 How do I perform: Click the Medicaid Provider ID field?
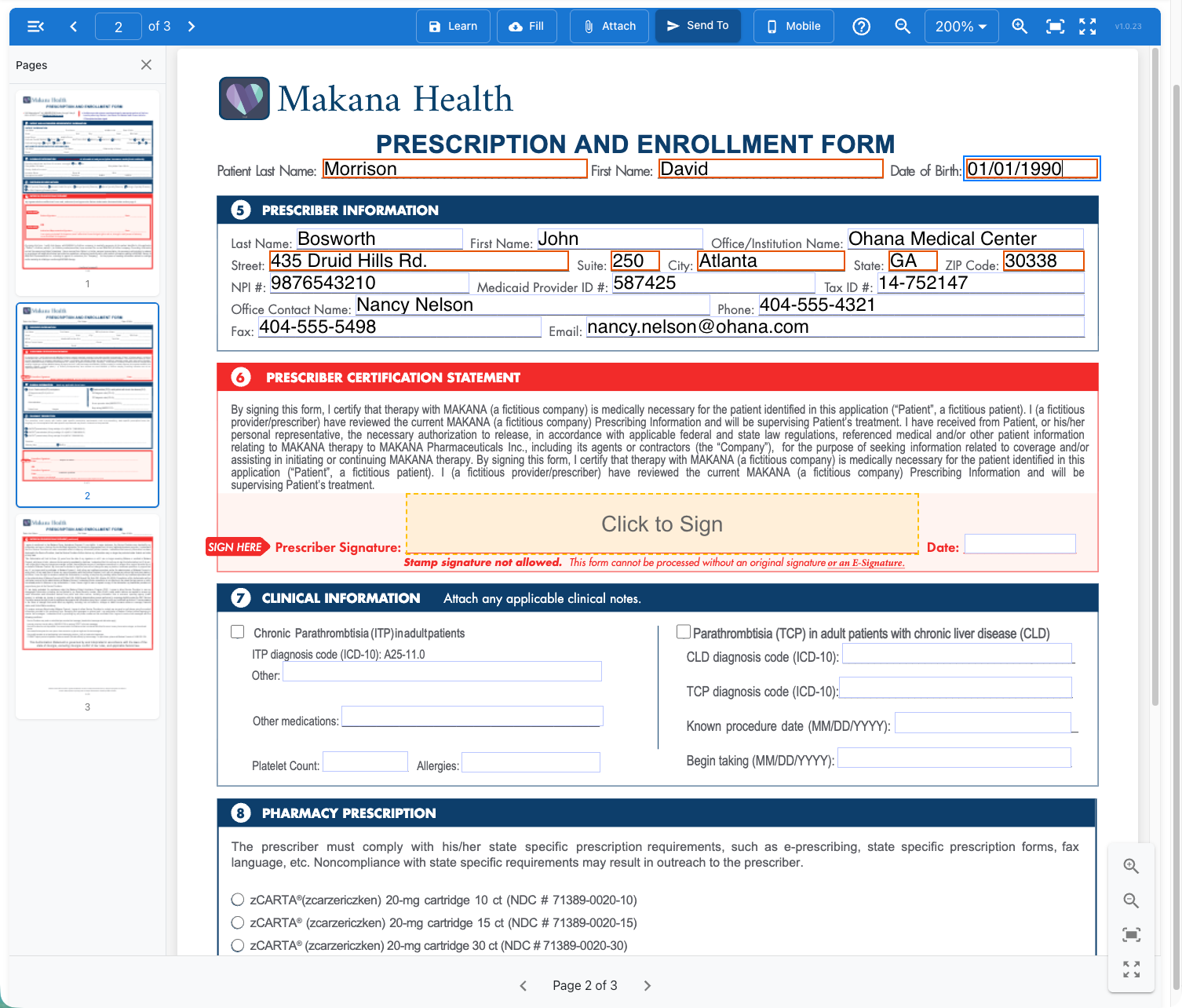click(x=713, y=283)
